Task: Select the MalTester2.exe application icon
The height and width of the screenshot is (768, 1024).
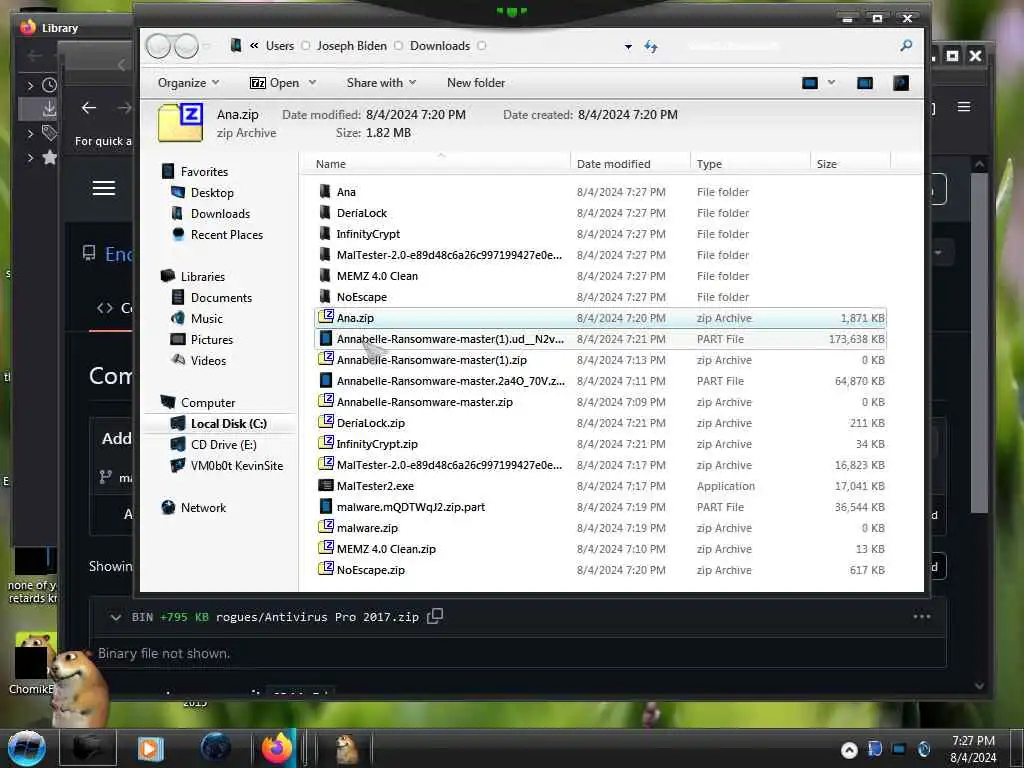Action: tap(325, 485)
